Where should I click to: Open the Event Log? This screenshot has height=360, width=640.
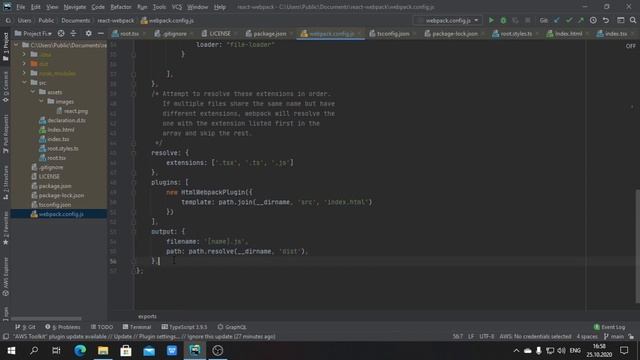609,327
